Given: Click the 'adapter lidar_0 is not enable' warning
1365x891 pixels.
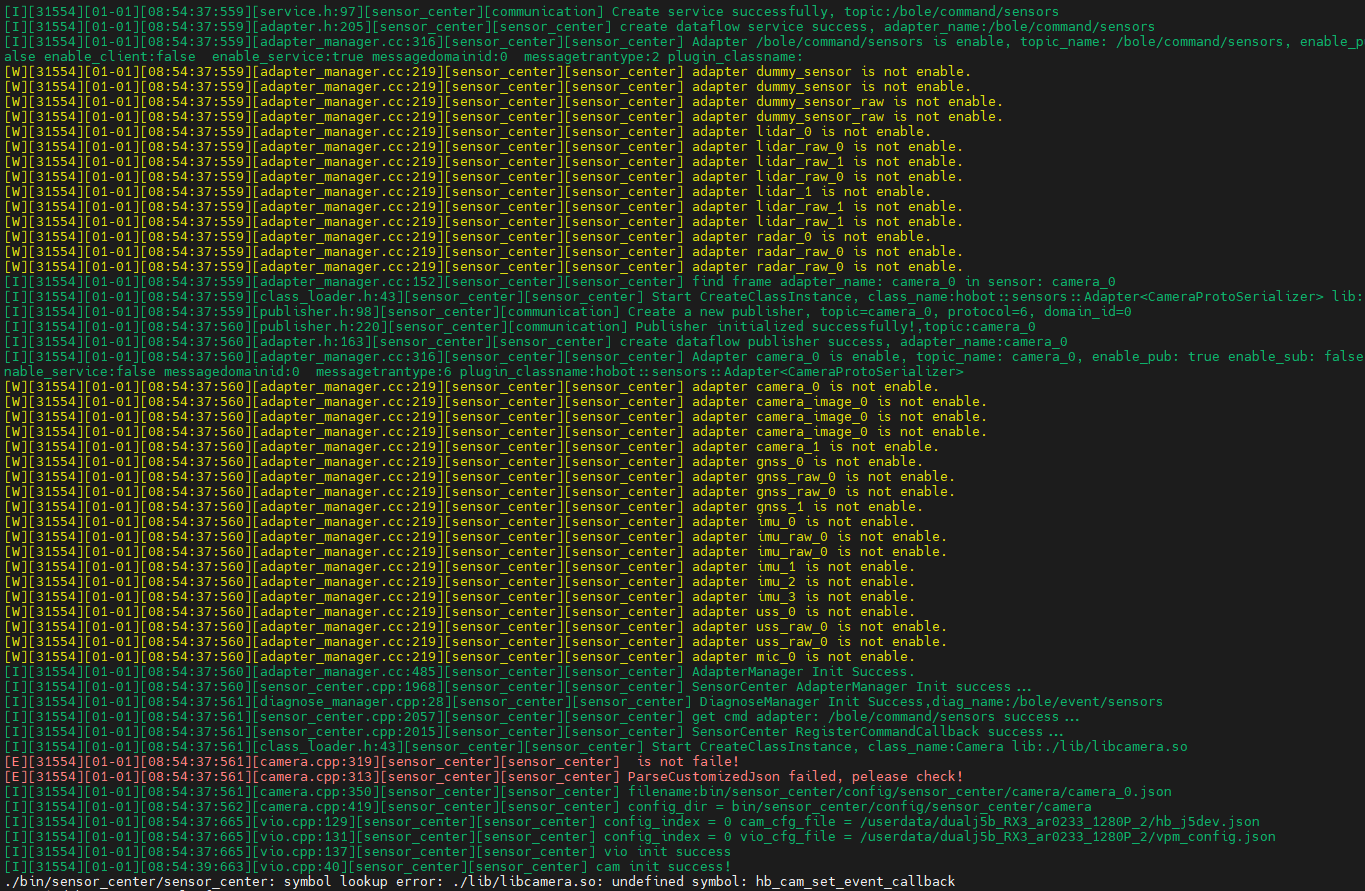Looking at the screenshot, I should (810, 132).
